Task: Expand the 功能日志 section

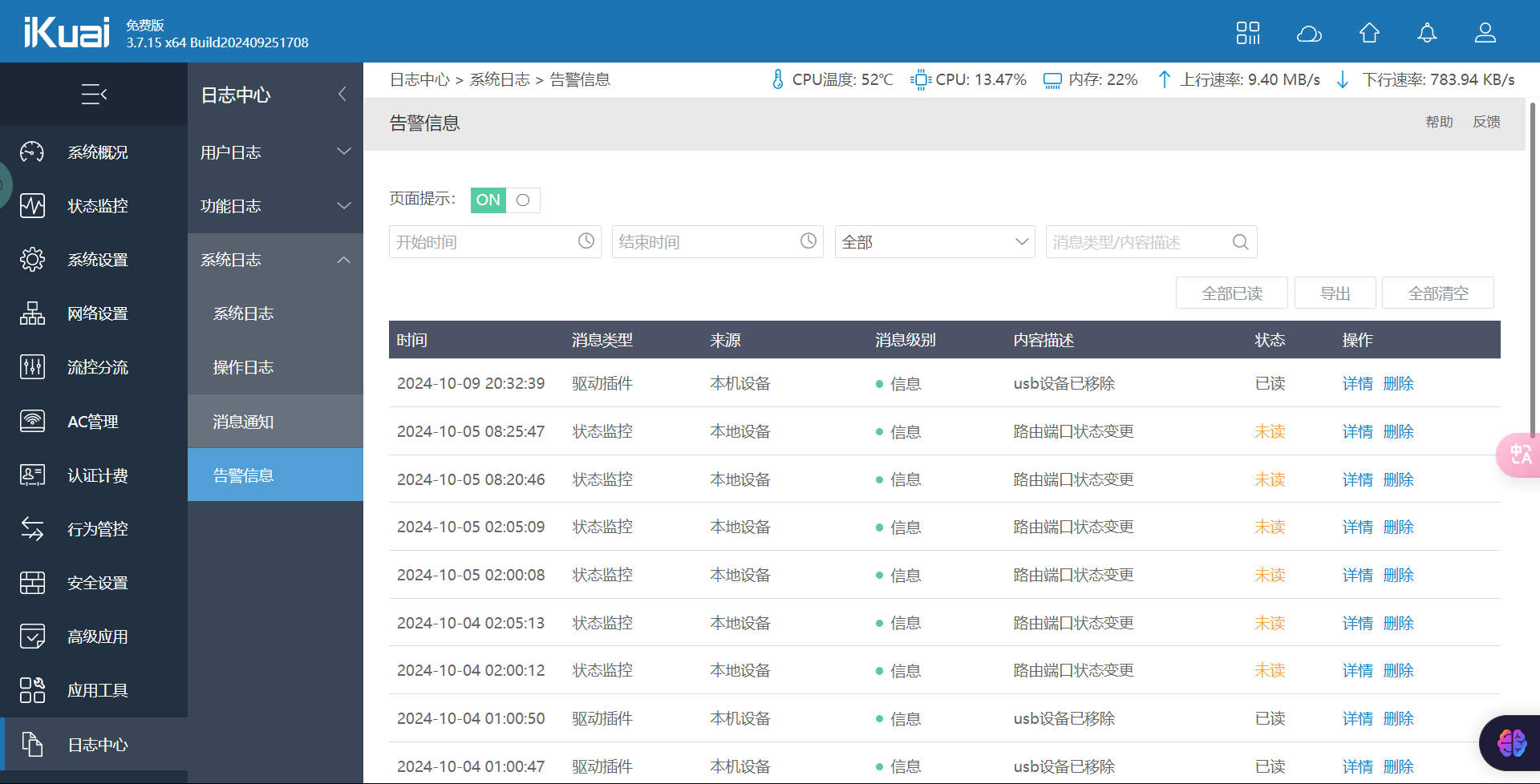Action: [x=275, y=206]
